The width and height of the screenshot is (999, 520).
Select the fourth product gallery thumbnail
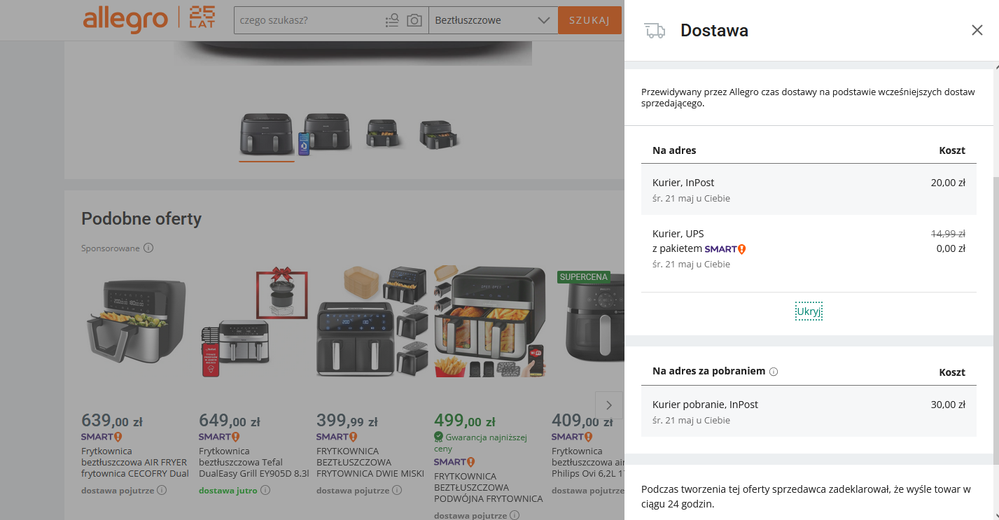pyautogui.click(x=438, y=134)
